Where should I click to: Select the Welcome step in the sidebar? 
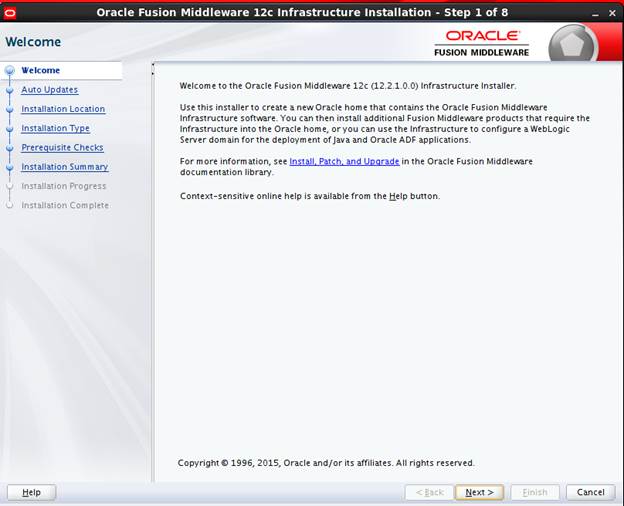pyautogui.click(x=41, y=71)
